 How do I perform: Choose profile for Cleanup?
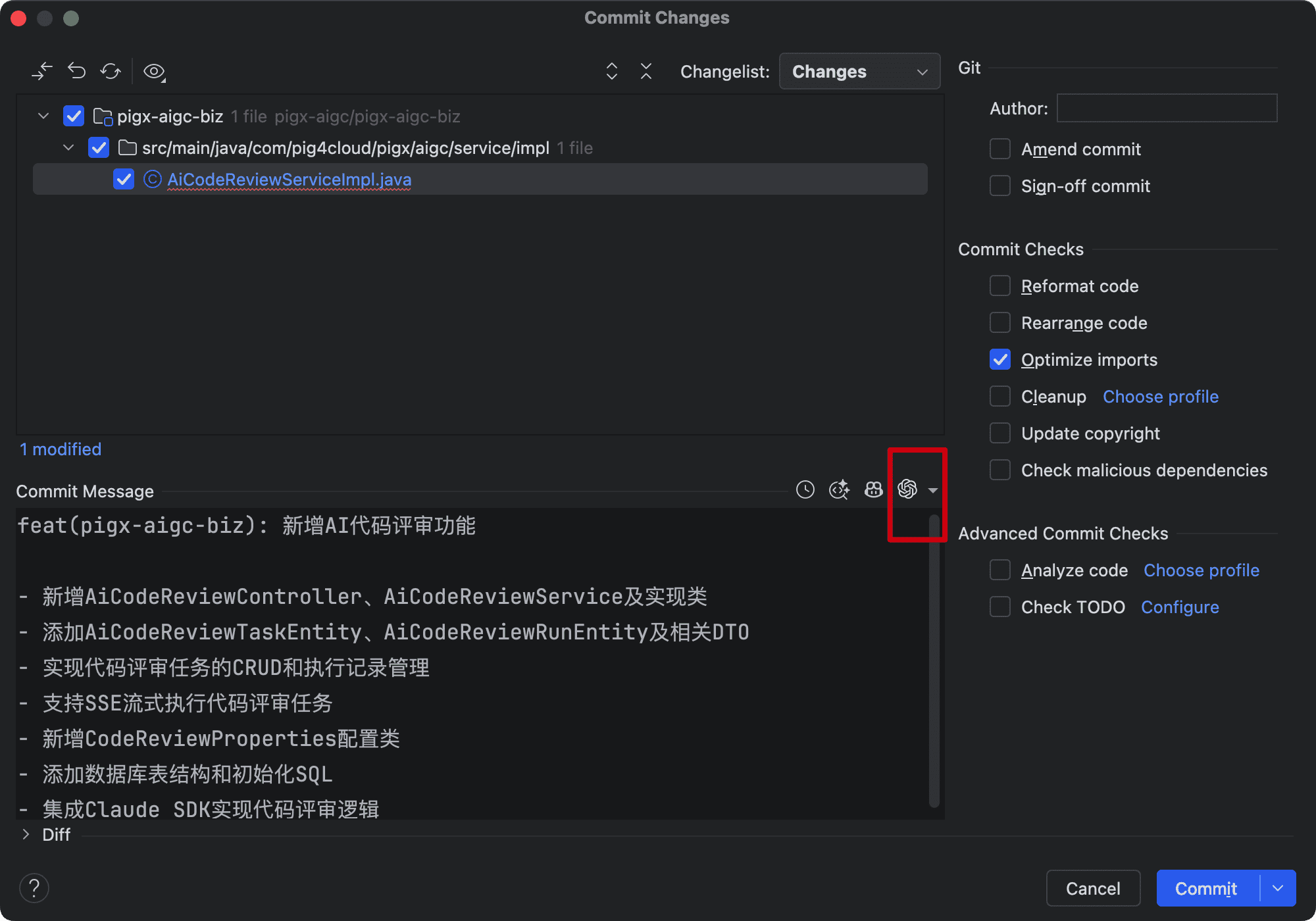(1160, 396)
